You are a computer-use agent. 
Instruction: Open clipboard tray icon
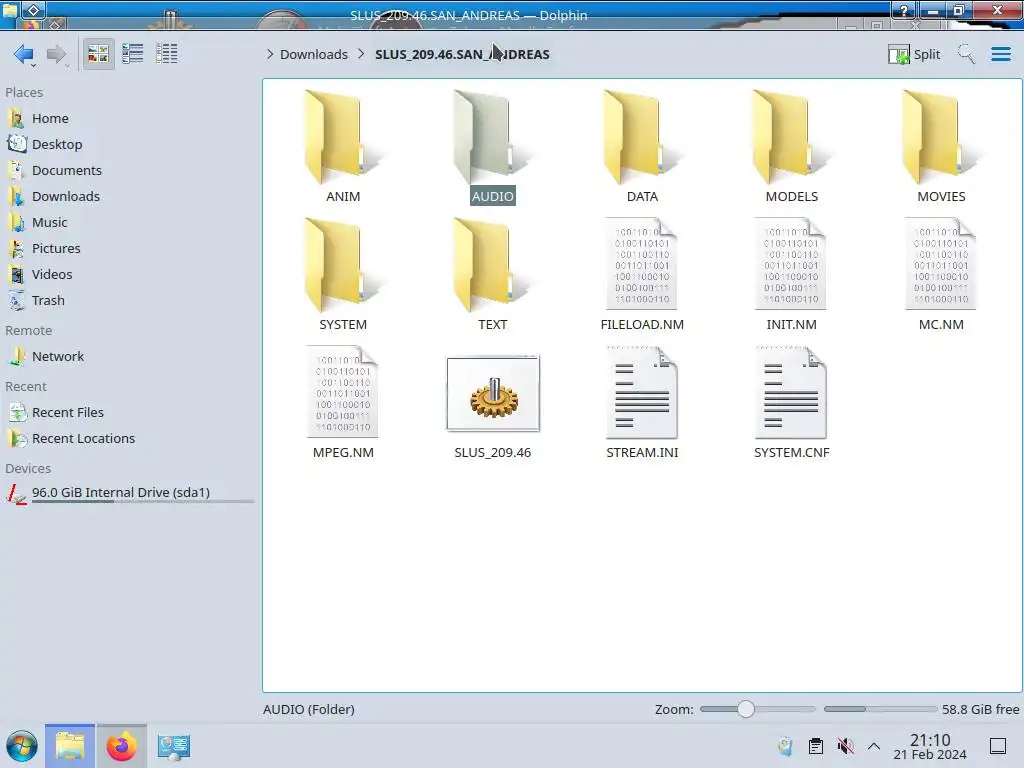coord(816,746)
